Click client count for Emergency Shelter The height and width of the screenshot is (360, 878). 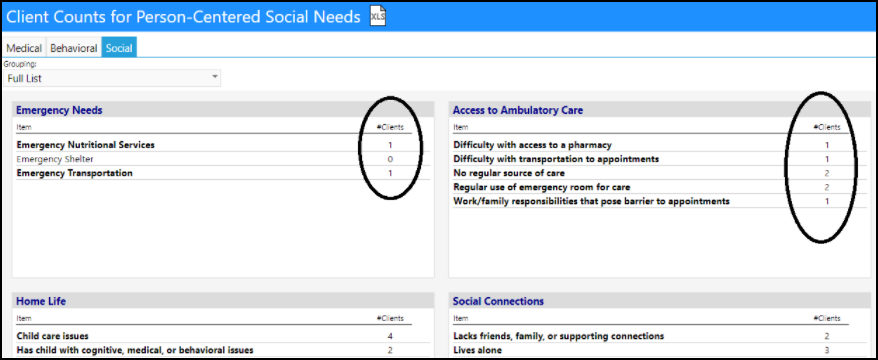pos(390,159)
